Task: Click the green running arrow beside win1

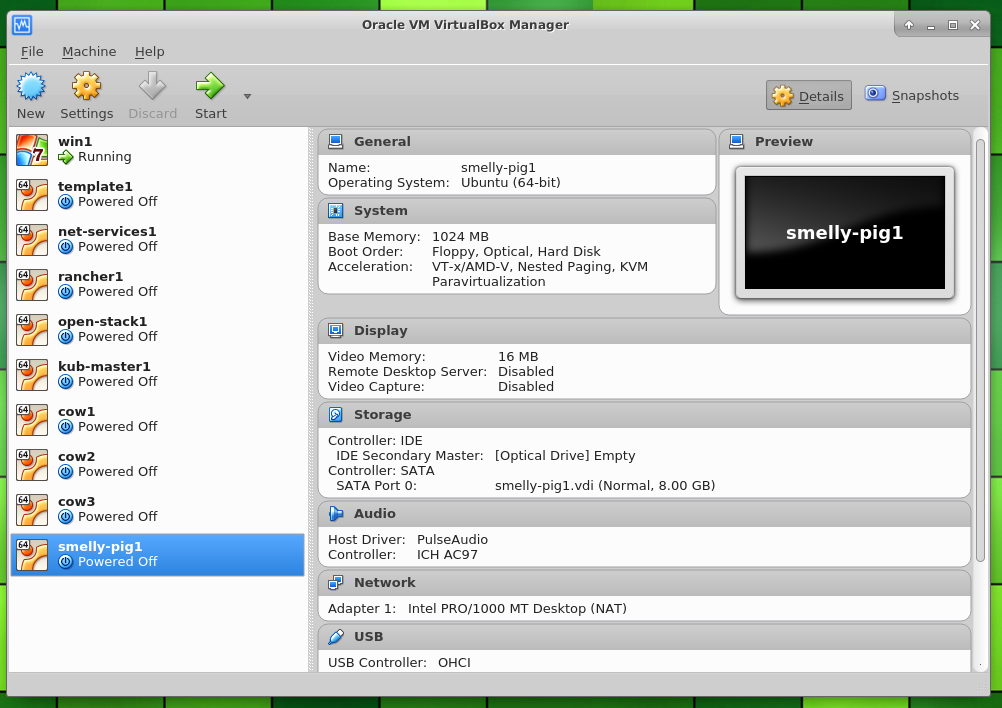Action: tap(66, 157)
